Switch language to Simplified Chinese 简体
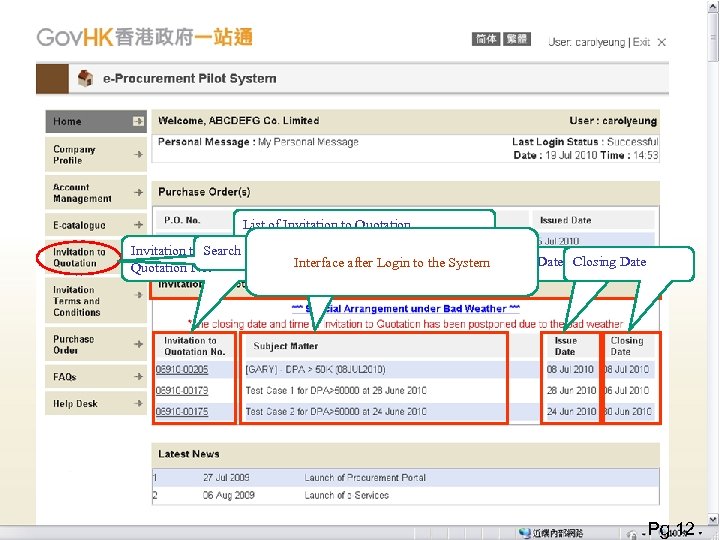Viewport: 720px width, 540px height. coord(486,39)
